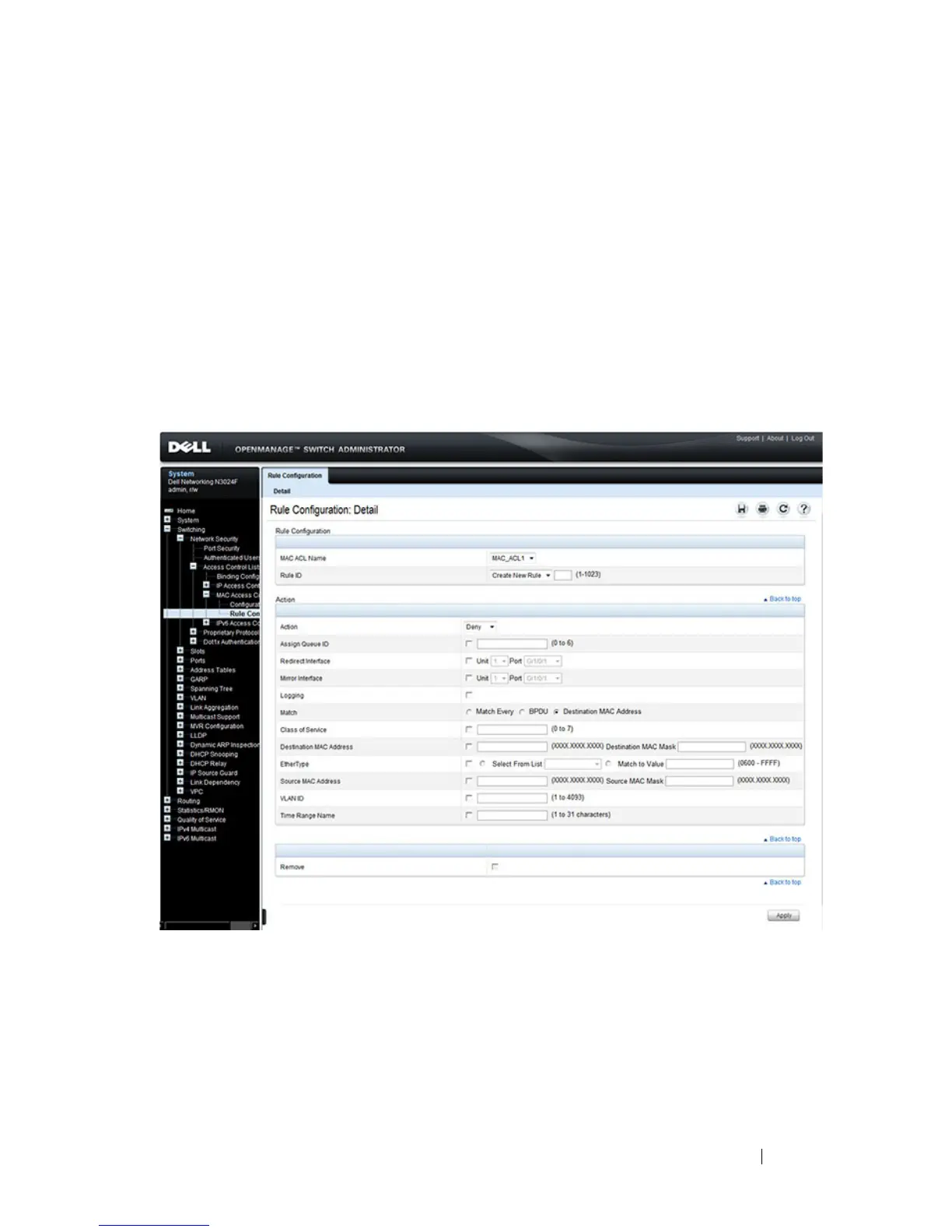
Task: Expand the System tree node
Action: coord(167,520)
